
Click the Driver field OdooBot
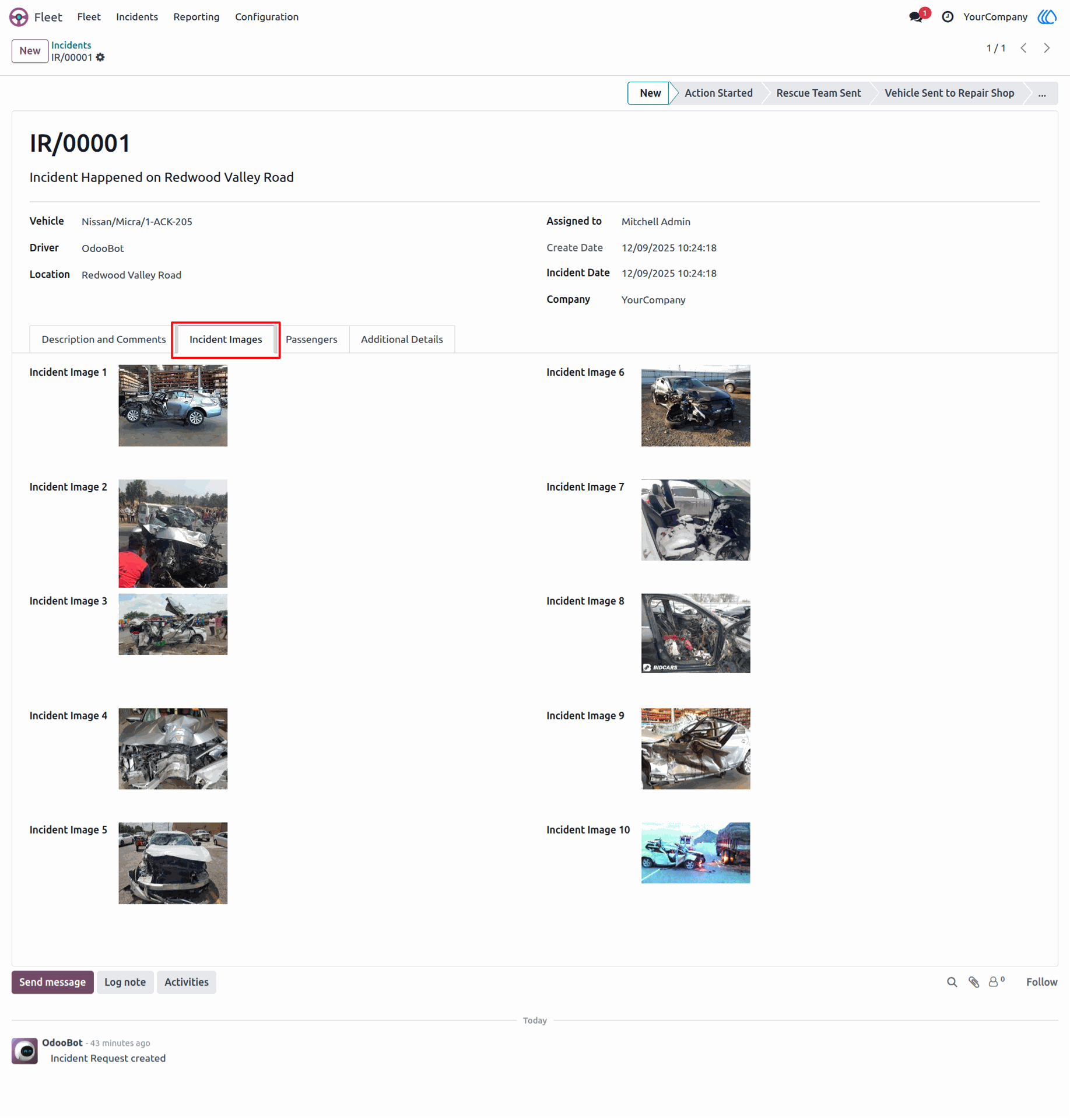click(103, 249)
